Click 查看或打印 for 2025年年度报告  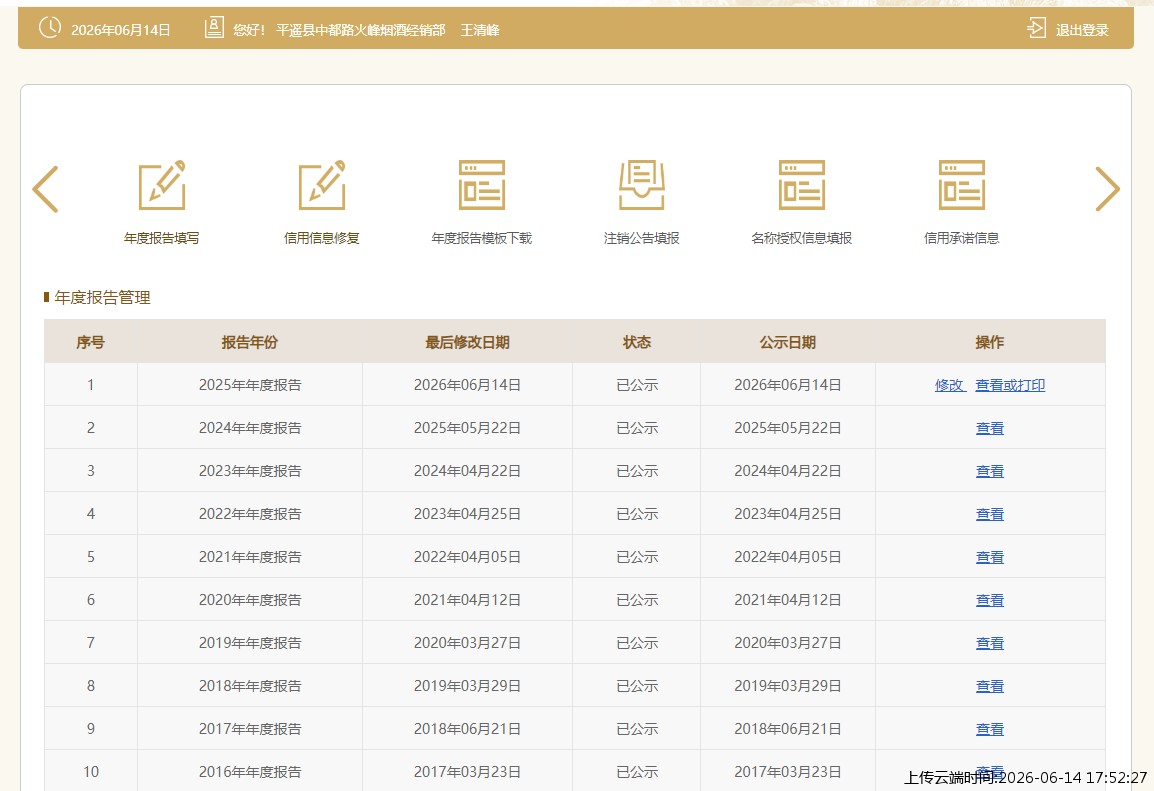1010,385
